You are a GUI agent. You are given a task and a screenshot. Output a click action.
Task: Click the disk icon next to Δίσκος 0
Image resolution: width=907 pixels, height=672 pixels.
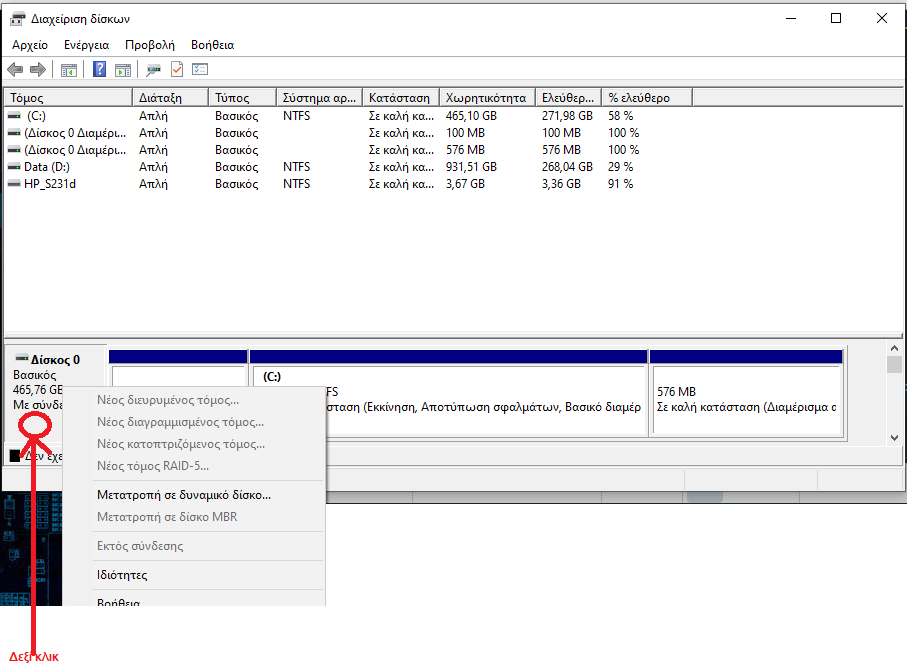(21, 359)
